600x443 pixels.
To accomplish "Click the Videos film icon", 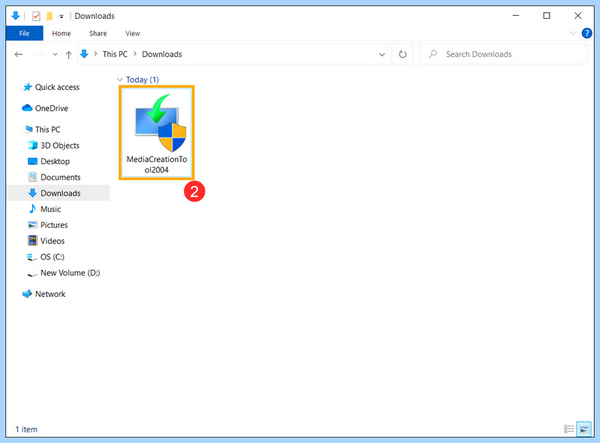I will [33, 241].
